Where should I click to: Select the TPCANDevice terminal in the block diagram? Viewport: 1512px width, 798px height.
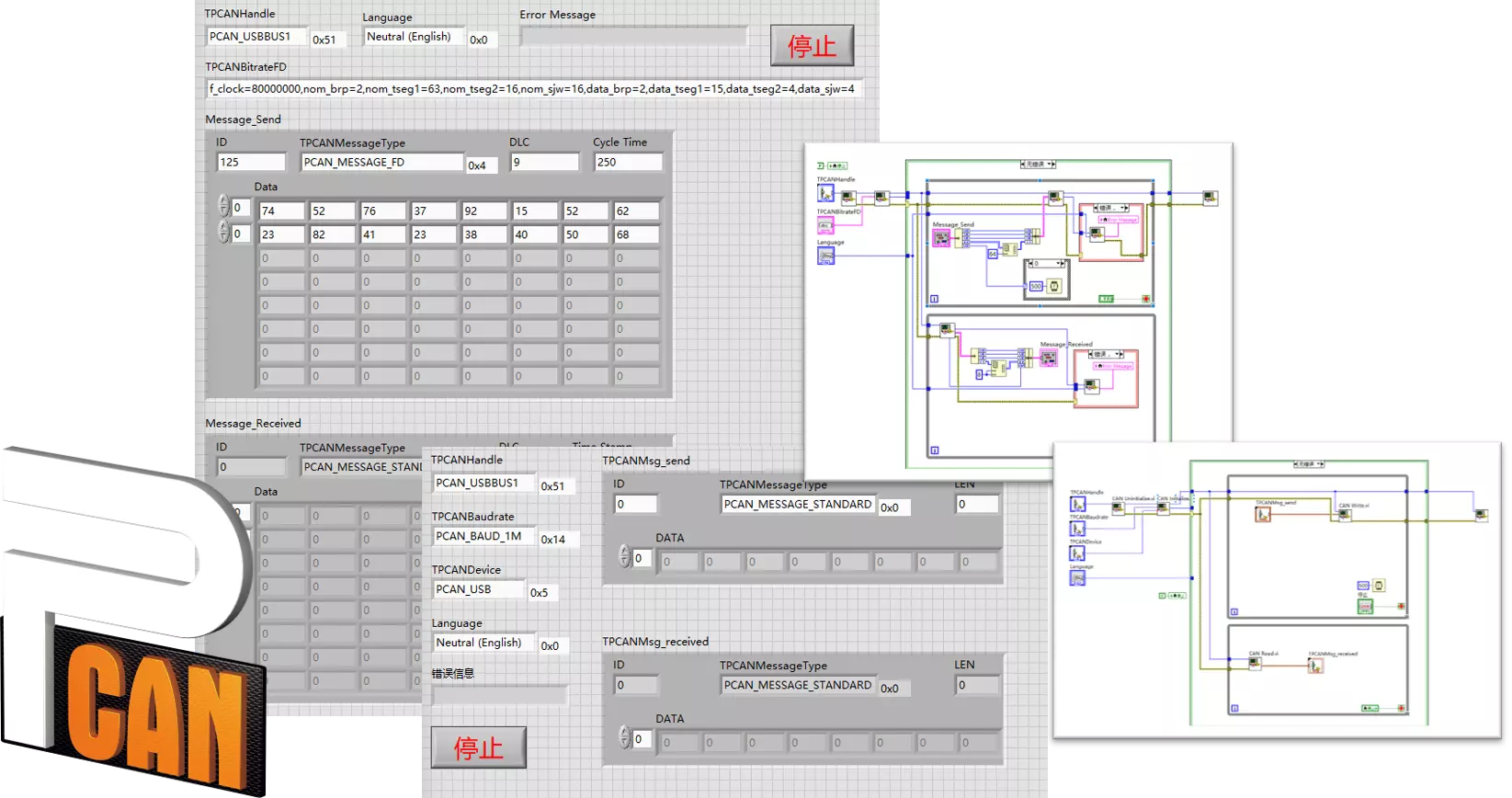tap(1077, 553)
